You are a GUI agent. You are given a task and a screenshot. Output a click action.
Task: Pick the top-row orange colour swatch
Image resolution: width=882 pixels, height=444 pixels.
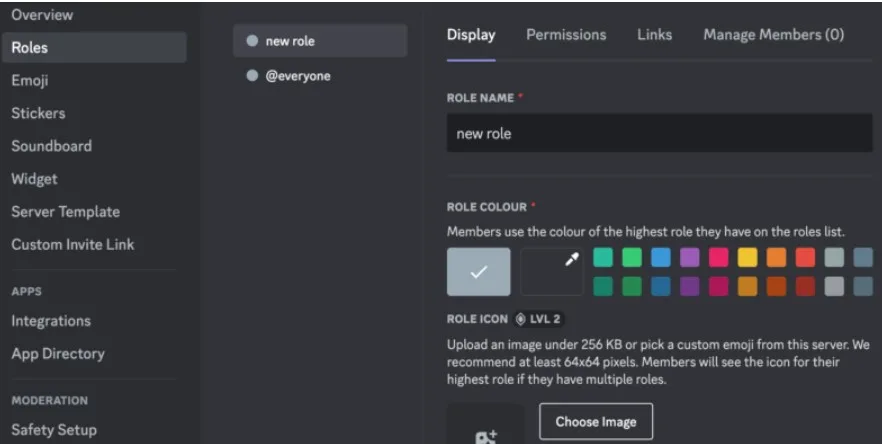click(x=776, y=257)
